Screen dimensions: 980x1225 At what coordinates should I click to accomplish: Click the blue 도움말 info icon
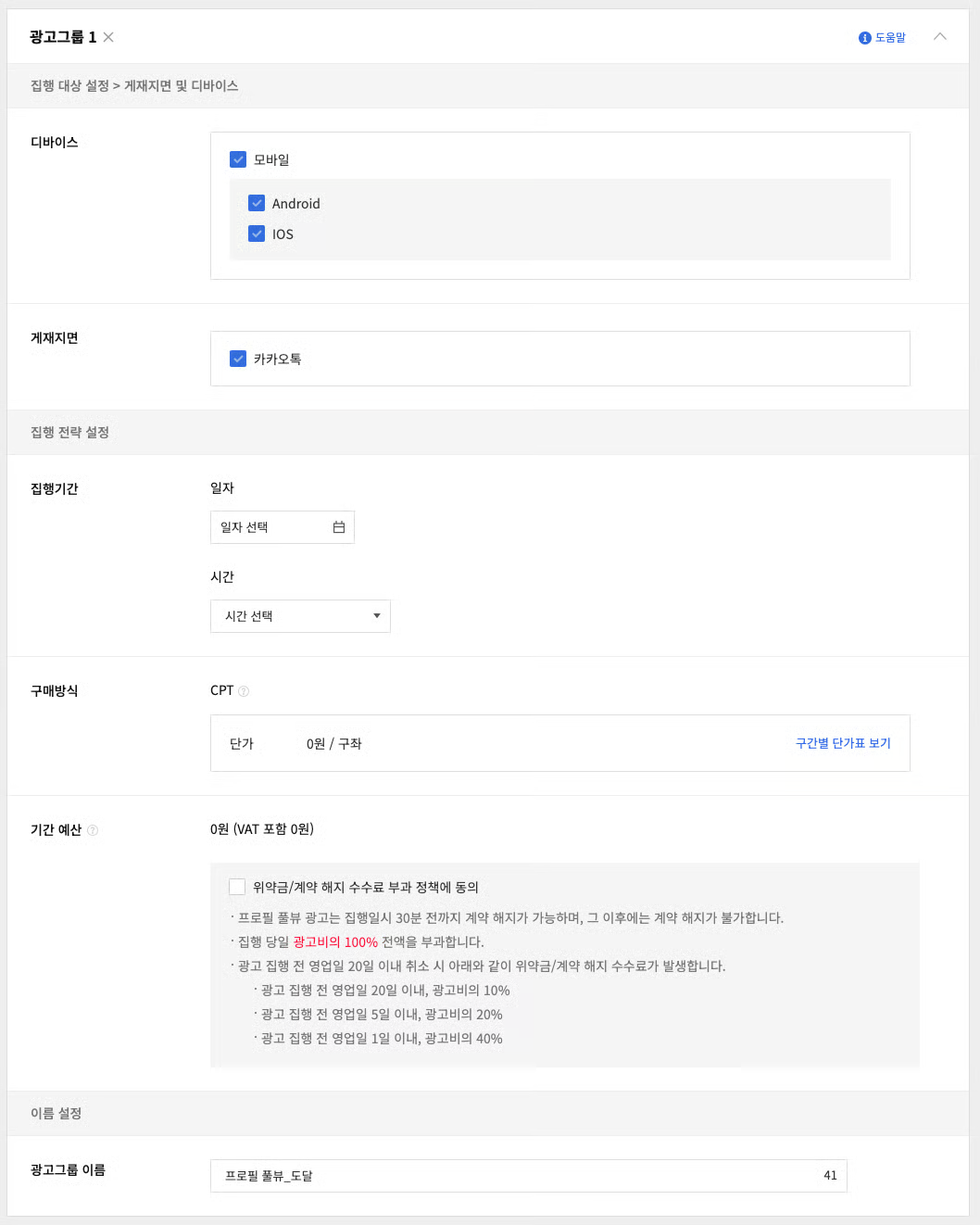(x=864, y=38)
